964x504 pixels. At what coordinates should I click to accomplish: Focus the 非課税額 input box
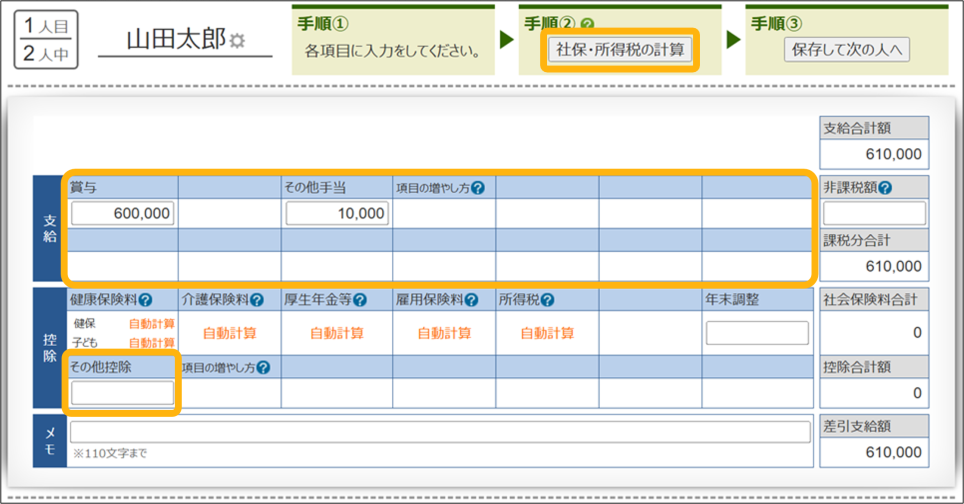click(x=874, y=213)
